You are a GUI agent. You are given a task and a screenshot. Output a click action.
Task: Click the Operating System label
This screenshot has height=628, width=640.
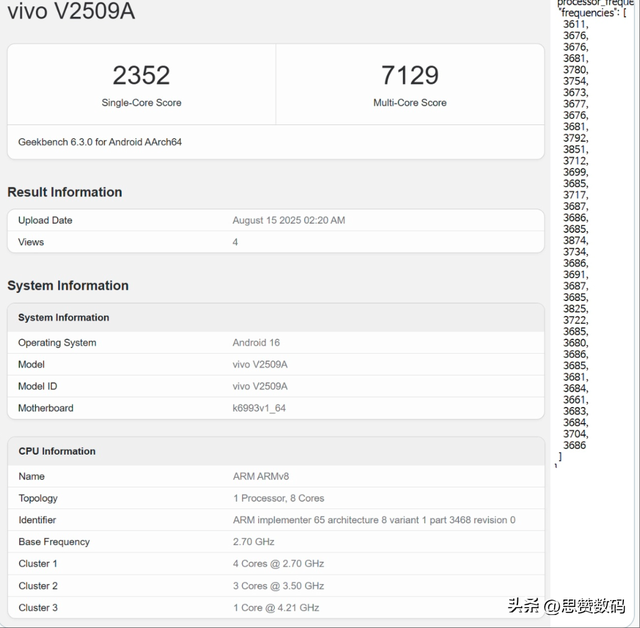tap(57, 343)
